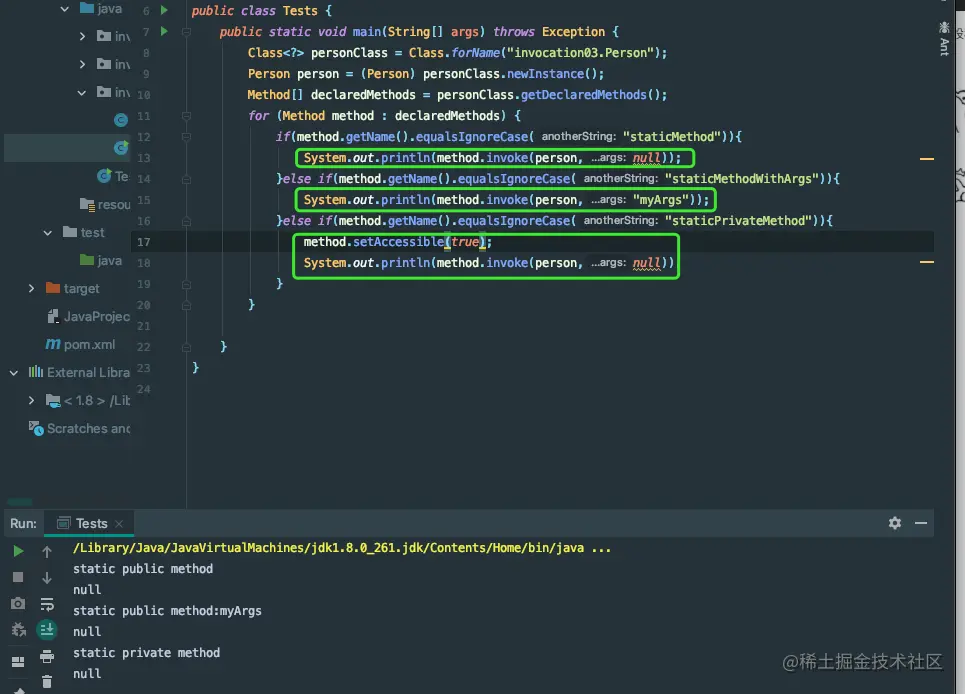Click the forName call on line 8

pos(476,53)
